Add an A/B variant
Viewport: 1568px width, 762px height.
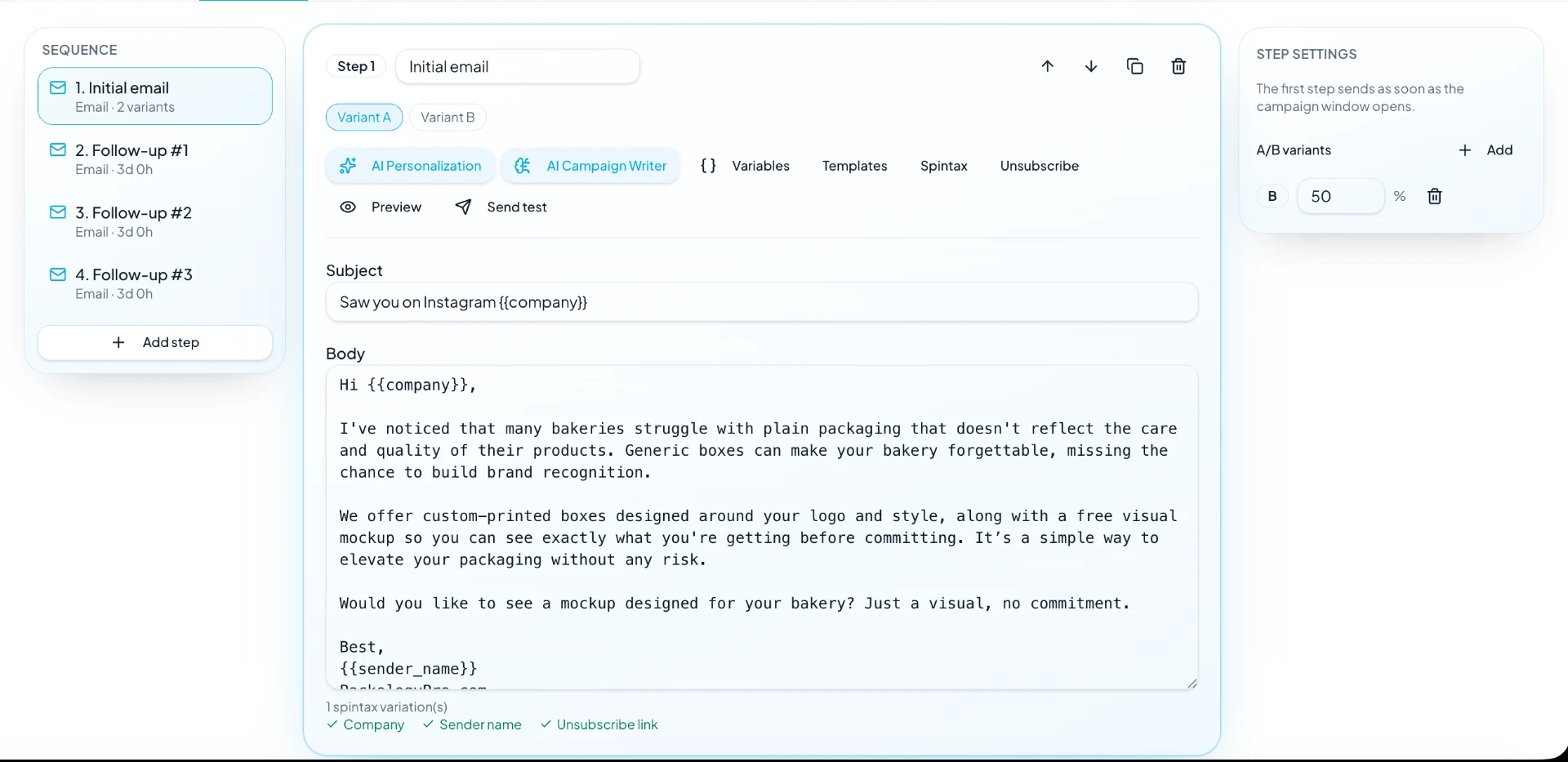1486,150
